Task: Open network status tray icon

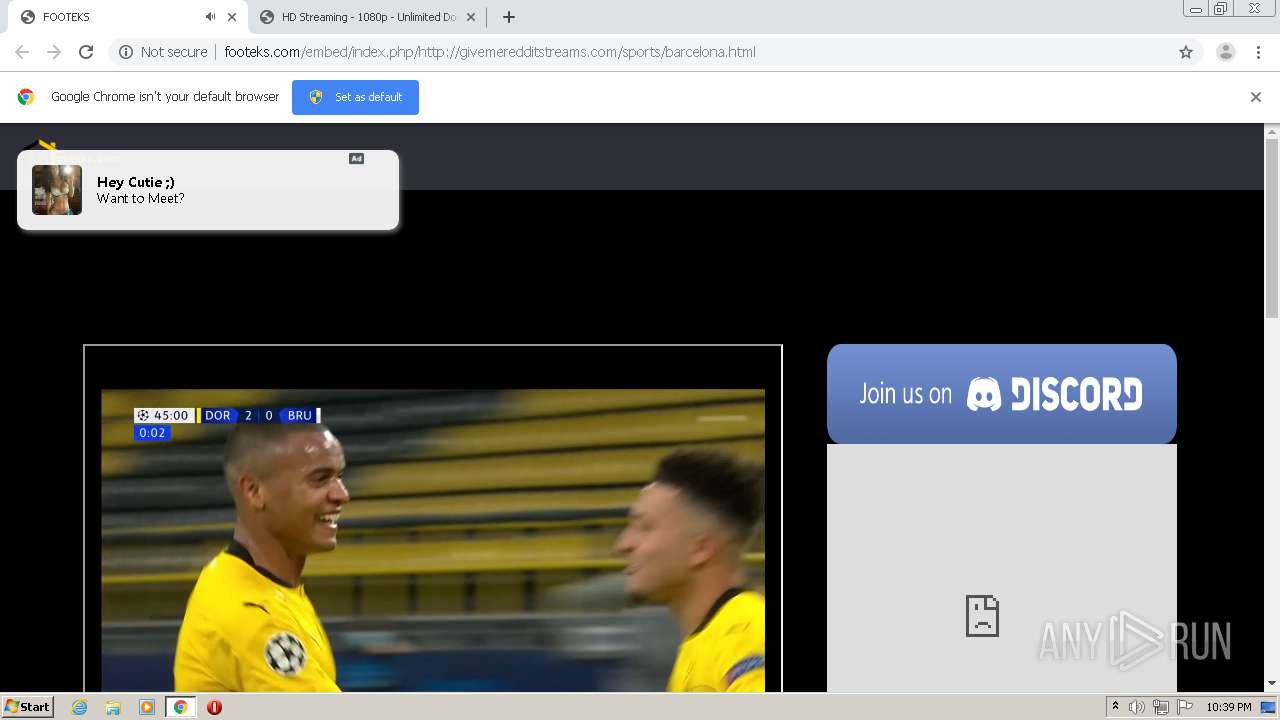Action: (x=1161, y=707)
